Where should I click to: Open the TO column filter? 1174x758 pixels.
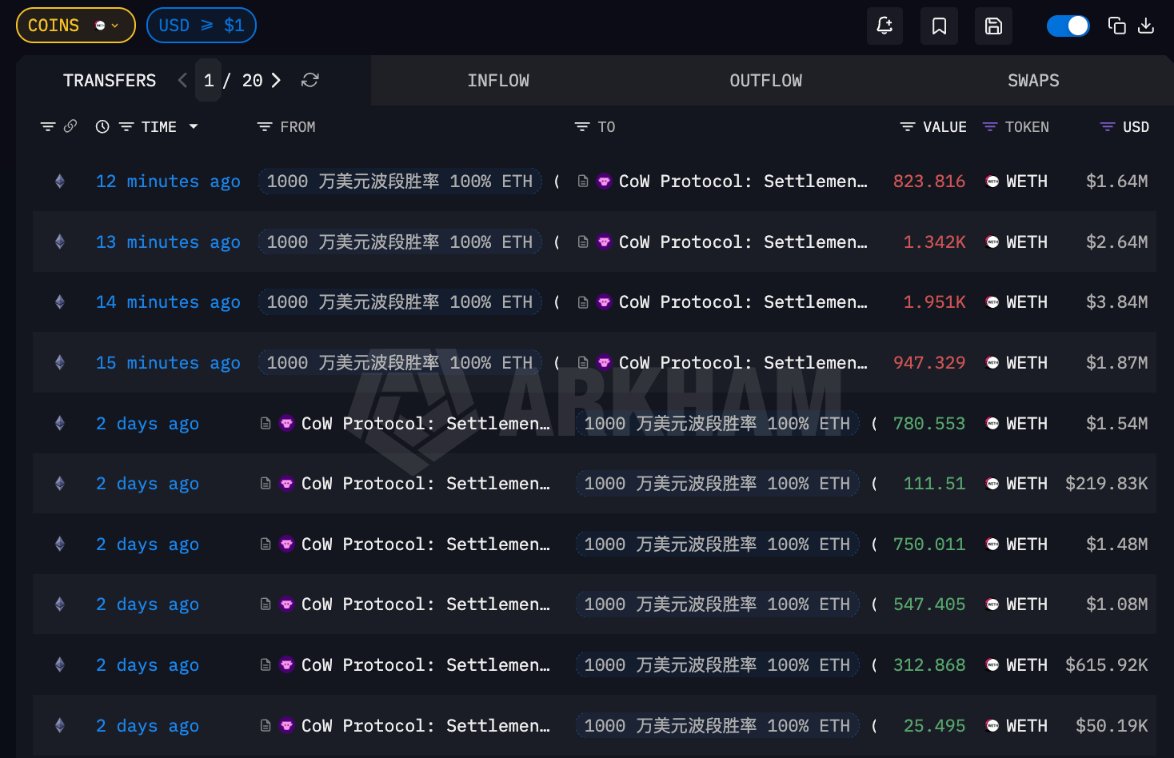[582, 127]
